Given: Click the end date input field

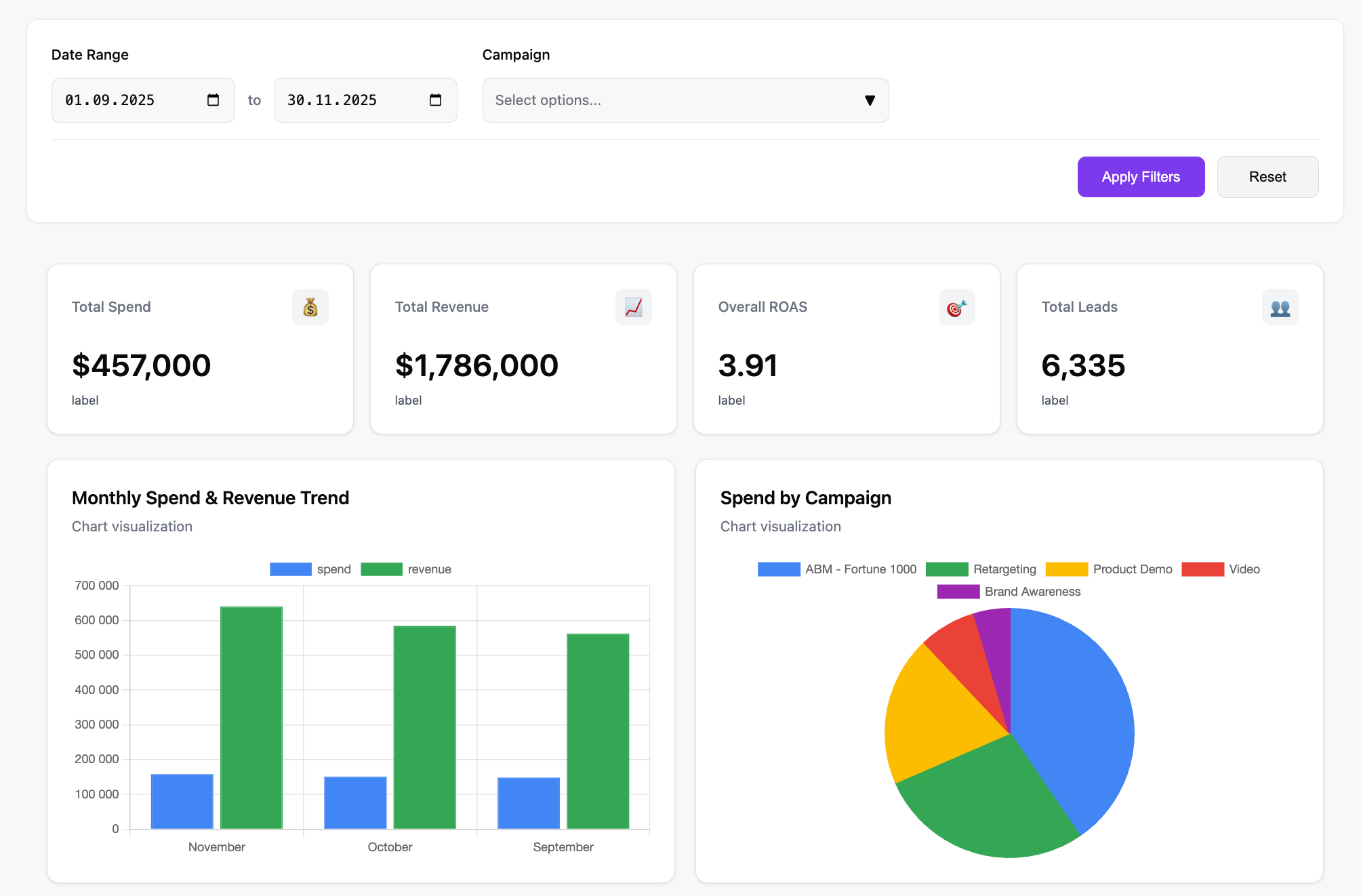Looking at the screenshot, I should [x=352, y=100].
